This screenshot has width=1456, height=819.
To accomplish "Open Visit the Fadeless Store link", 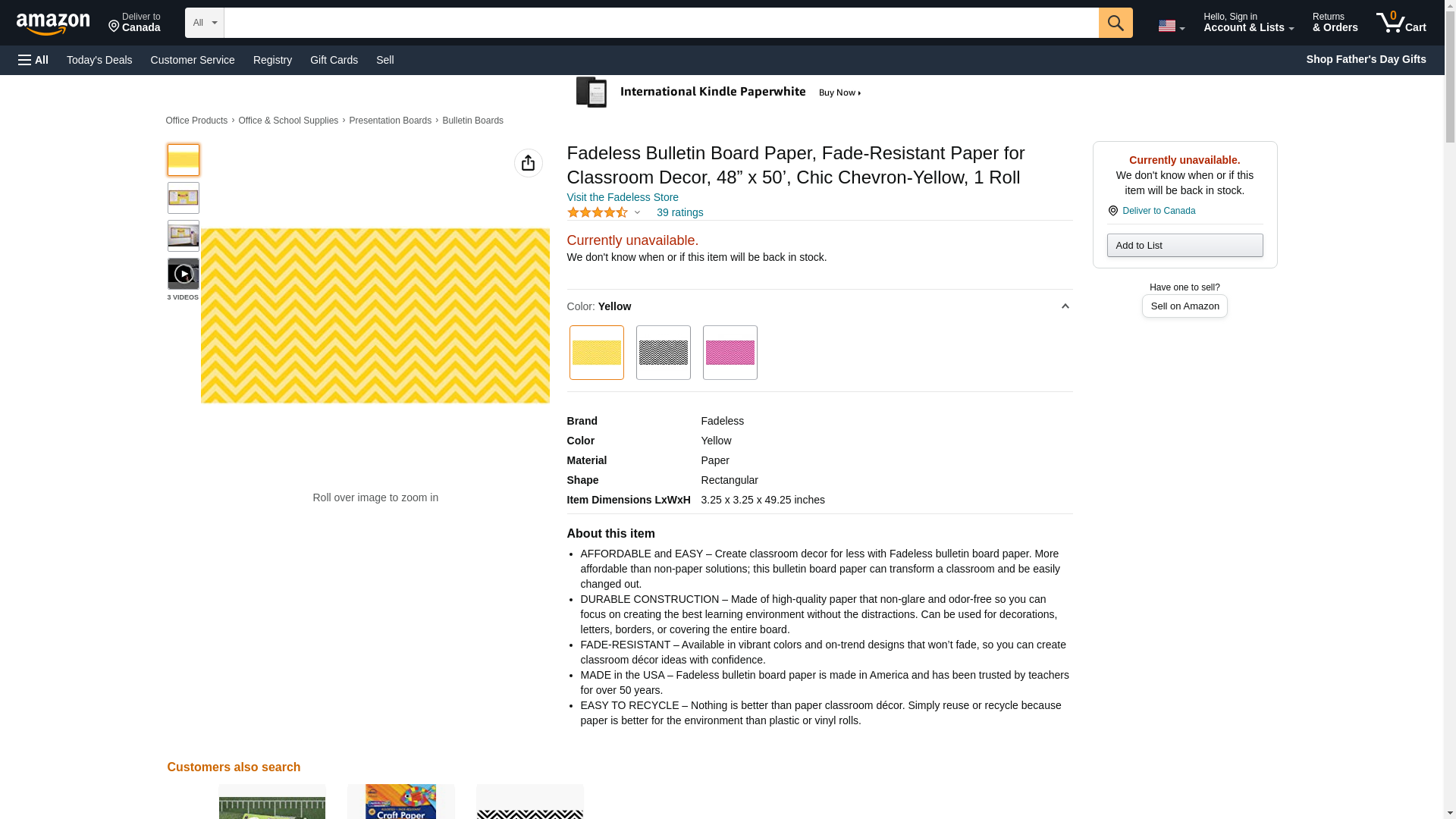I will pos(622,197).
